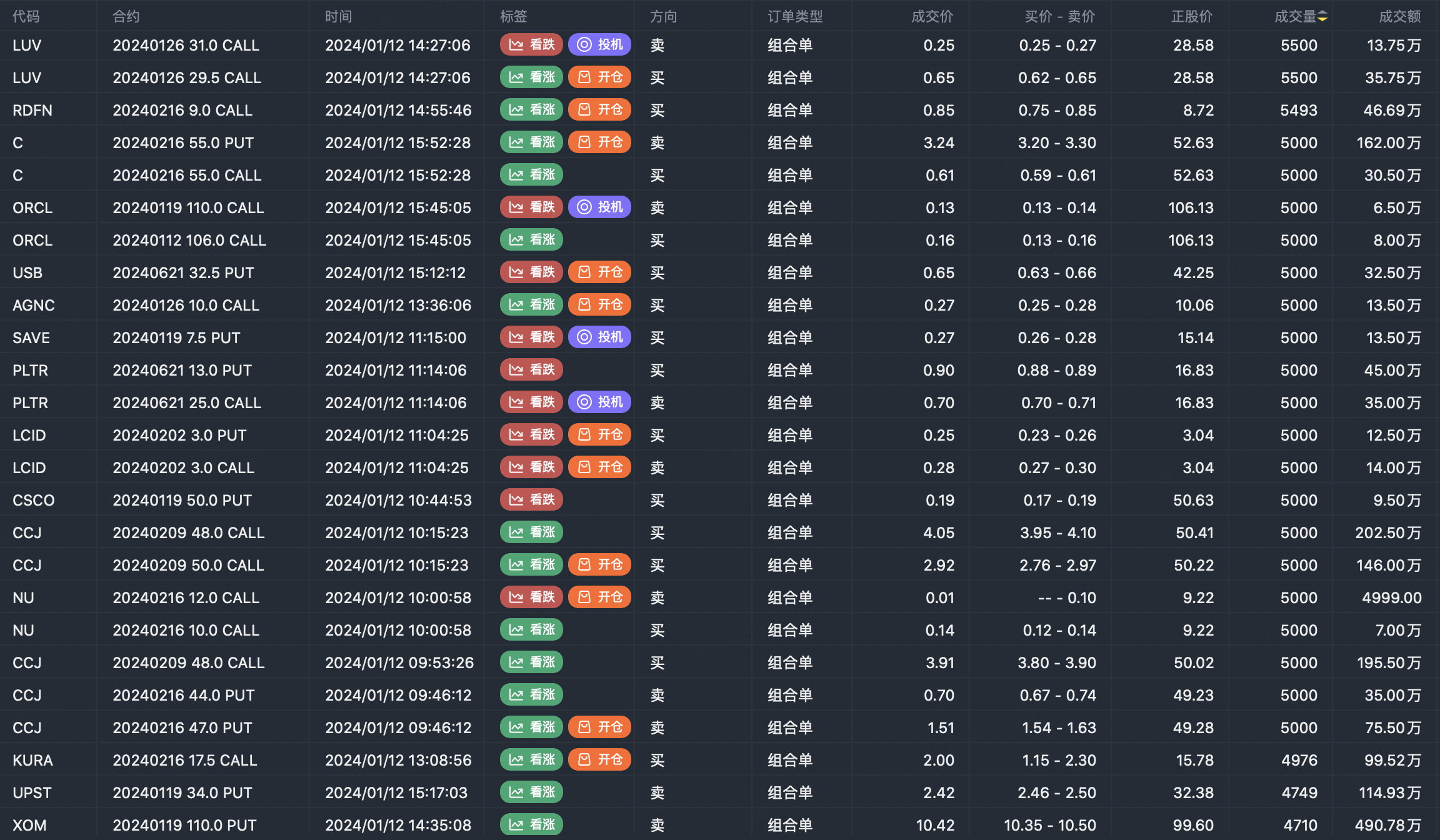Viewport: 1440px width, 840px height.
Task: Click the 订单类型 column header
Action: tap(795, 17)
